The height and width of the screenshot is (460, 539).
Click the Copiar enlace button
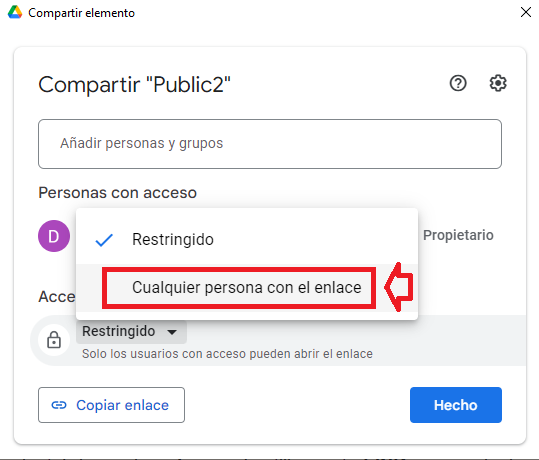pyautogui.click(x=111, y=405)
